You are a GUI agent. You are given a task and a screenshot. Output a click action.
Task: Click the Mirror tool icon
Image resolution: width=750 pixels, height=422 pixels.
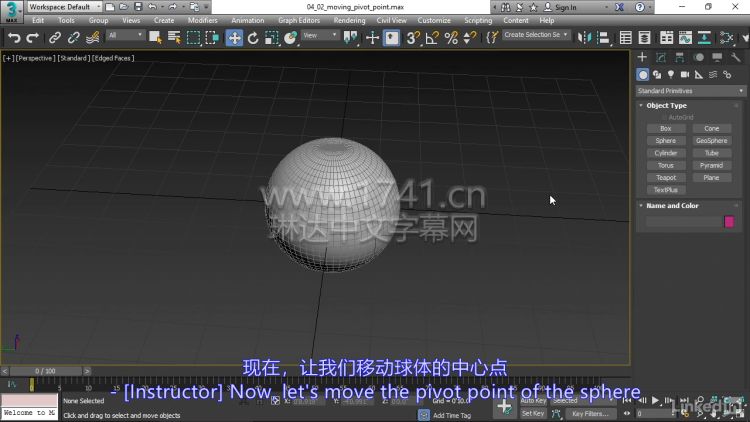pyautogui.click(x=585, y=38)
